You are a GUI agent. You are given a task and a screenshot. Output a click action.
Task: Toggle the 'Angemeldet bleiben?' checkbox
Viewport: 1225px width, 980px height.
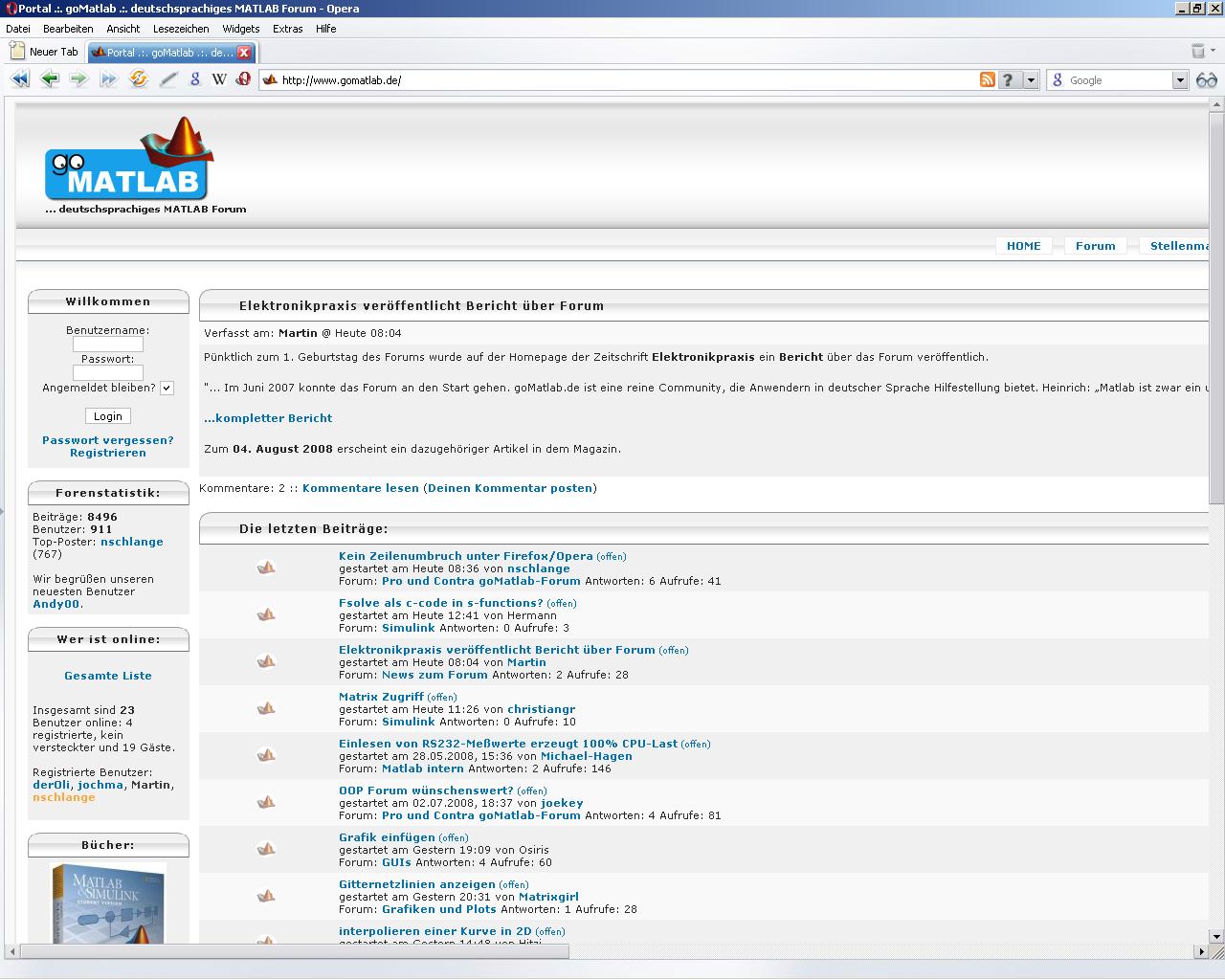167,389
